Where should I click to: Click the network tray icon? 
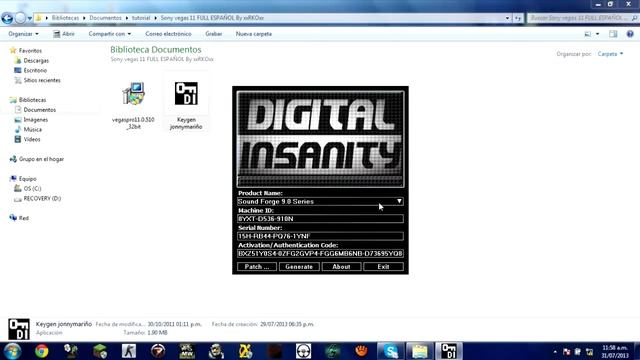pyautogui.click(x=589, y=352)
